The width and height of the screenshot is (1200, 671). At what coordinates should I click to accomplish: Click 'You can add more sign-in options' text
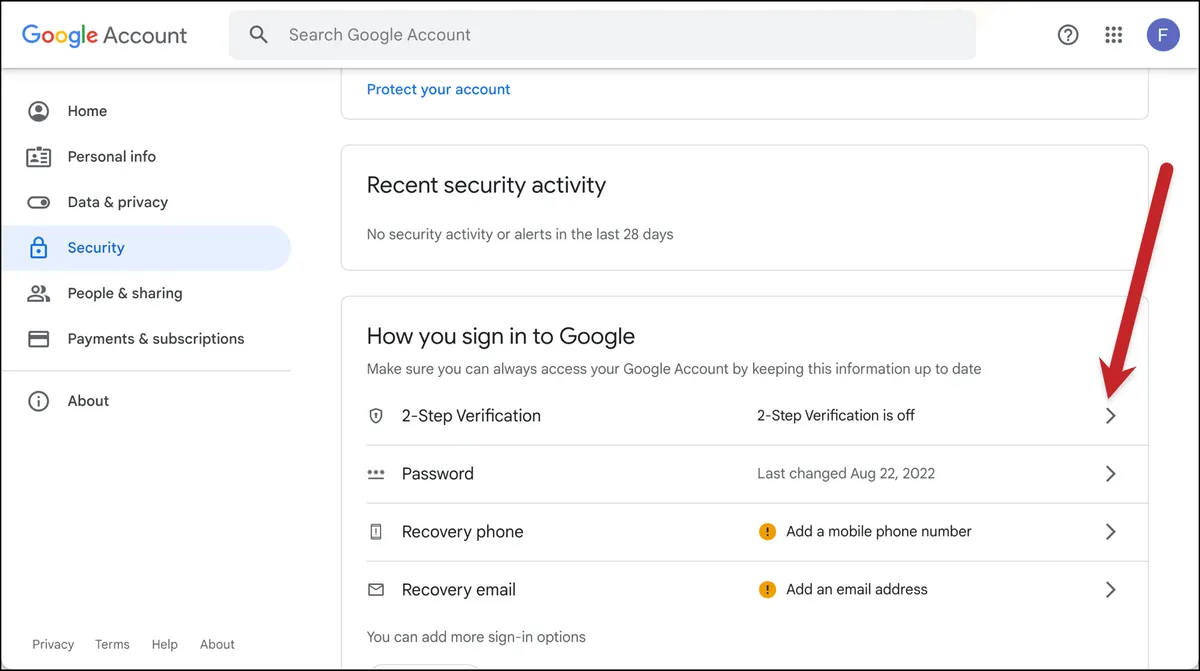pos(476,637)
